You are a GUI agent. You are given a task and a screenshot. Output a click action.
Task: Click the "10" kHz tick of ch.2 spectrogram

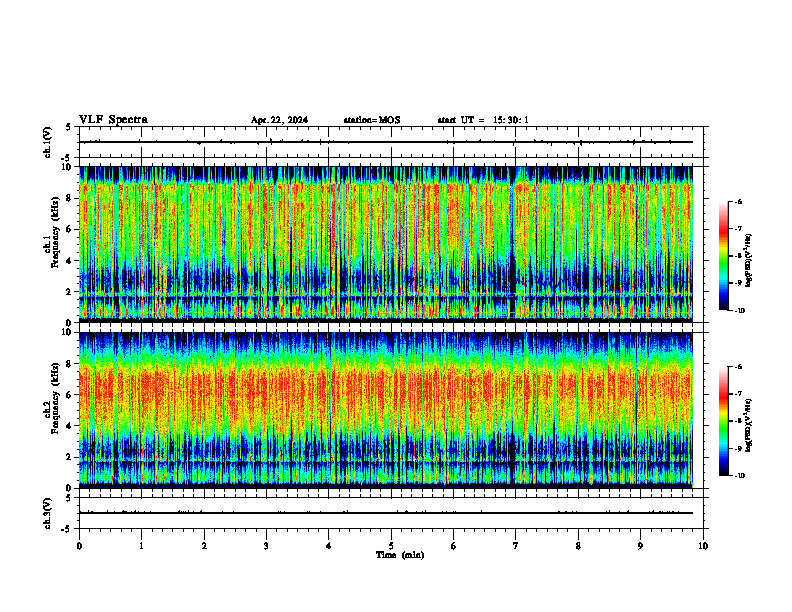click(x=68, y=332)
